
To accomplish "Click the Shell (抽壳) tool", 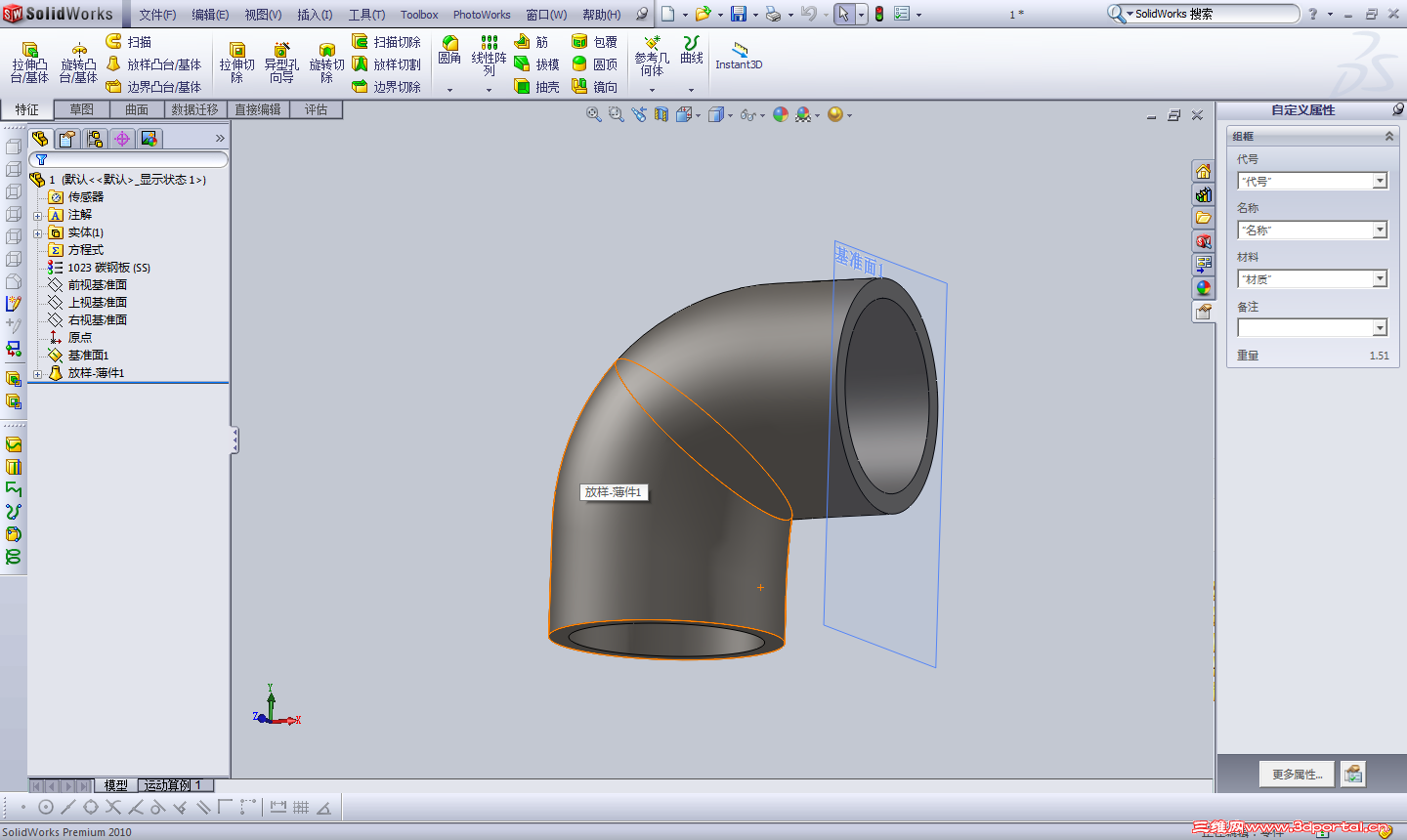I will pos(536,87).
